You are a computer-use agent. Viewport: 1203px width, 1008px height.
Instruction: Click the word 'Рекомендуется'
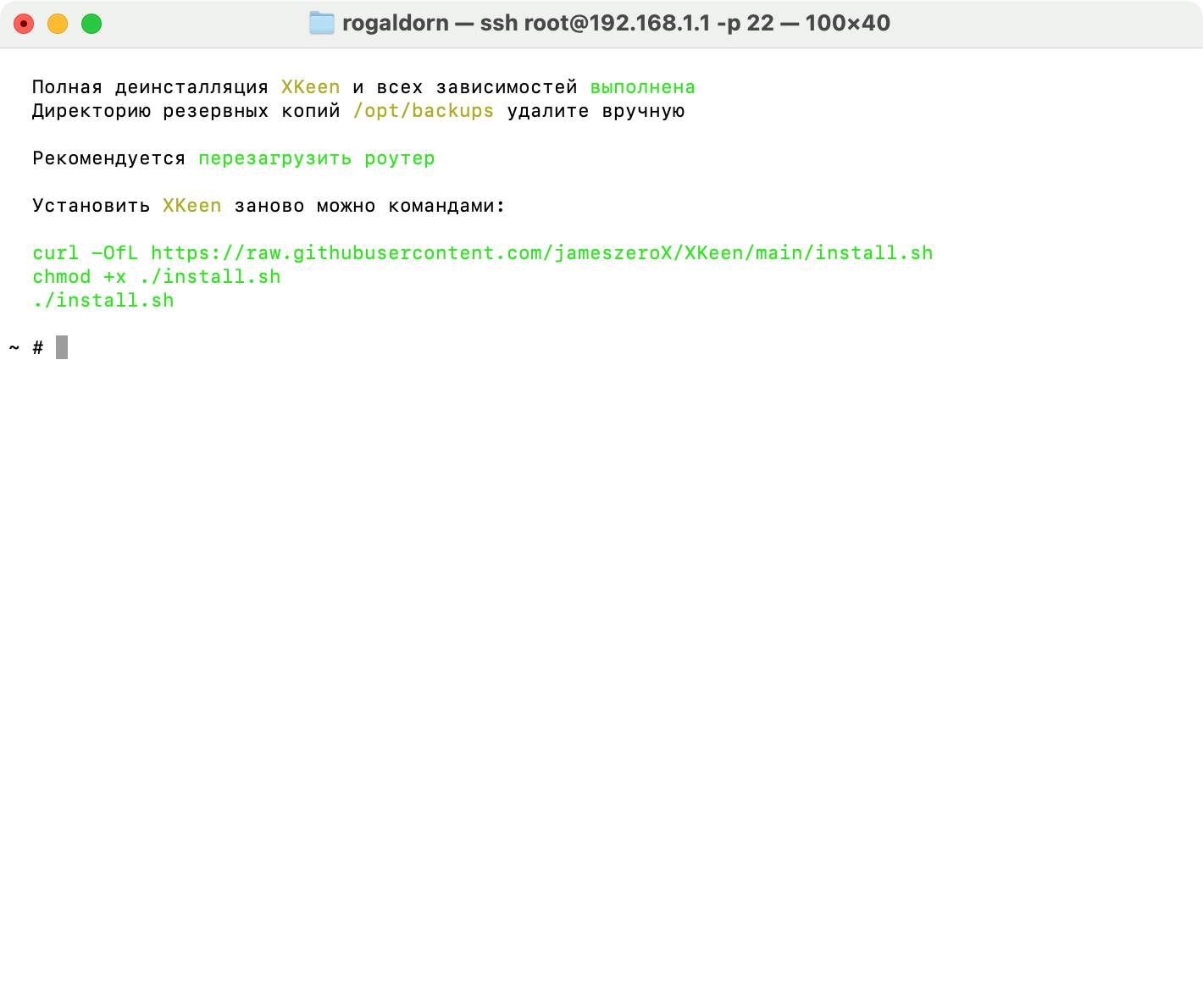108,158
